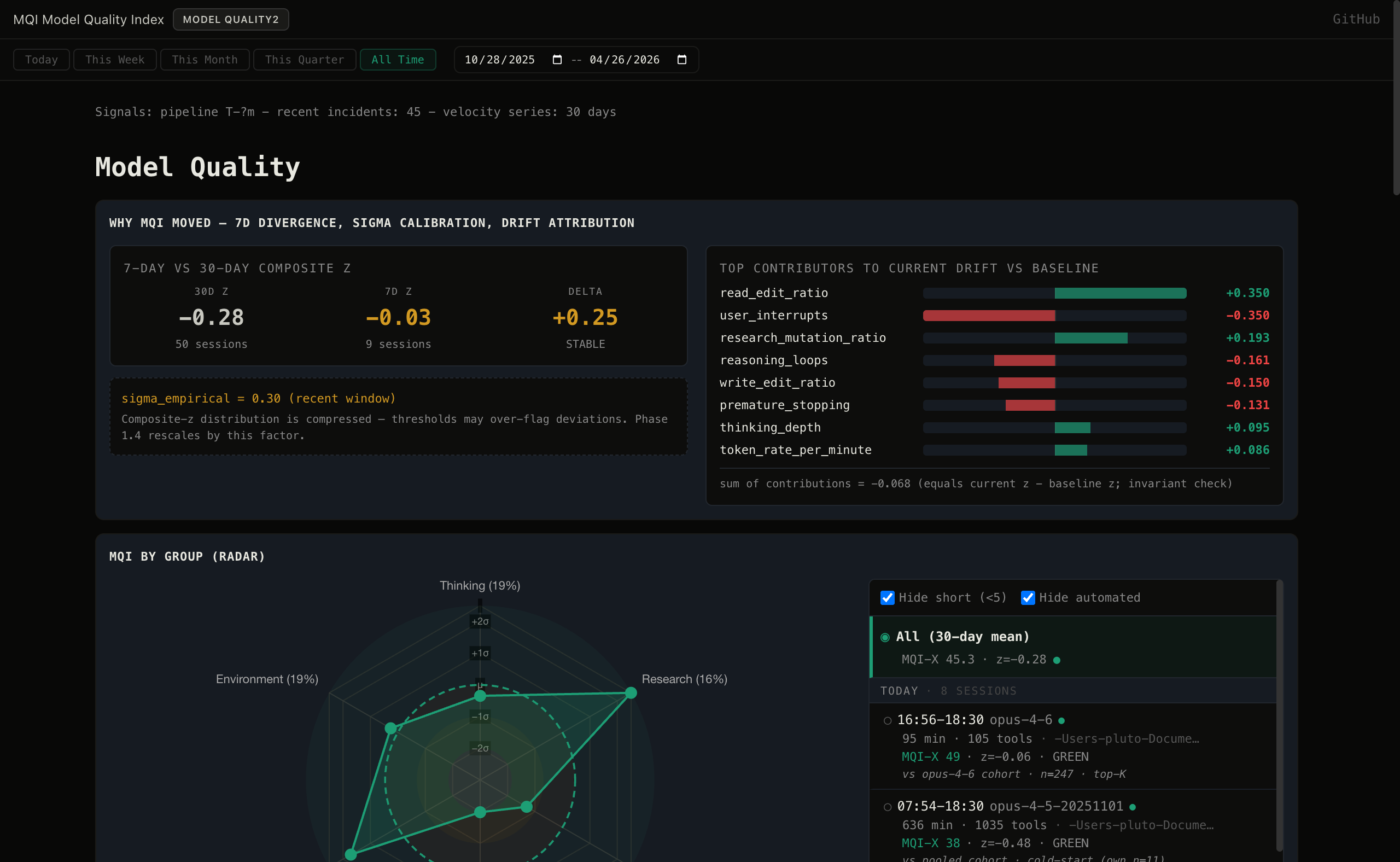Click the Research (16%) radar vertex point
Image resolution: width=1400 pixels, height=862 pixels.
[631, 692]
